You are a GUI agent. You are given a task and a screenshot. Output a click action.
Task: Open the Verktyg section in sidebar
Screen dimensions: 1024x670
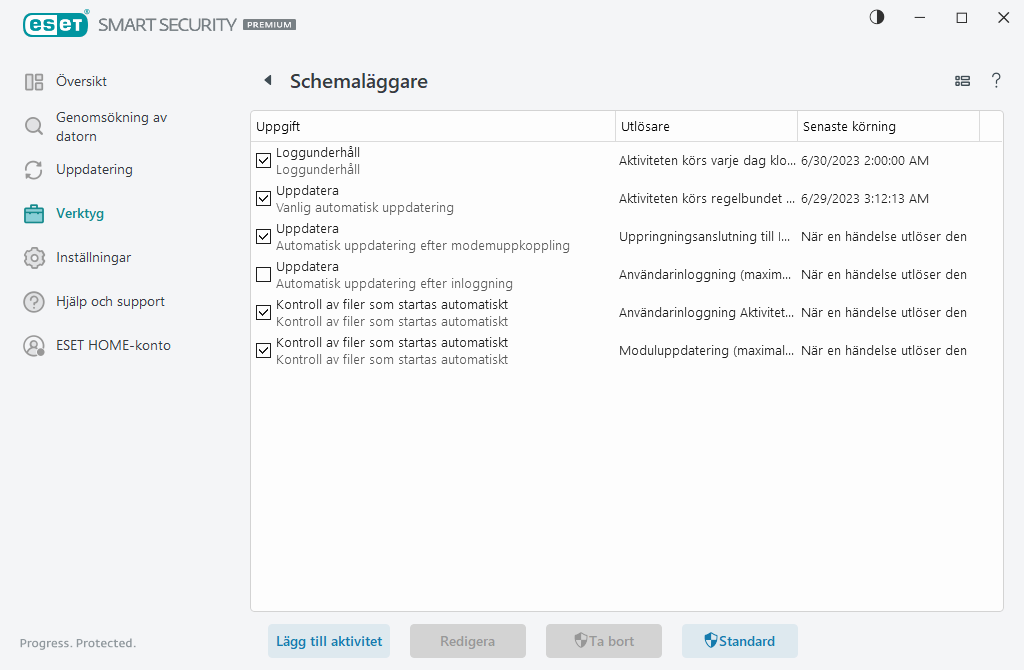(80, 214)
